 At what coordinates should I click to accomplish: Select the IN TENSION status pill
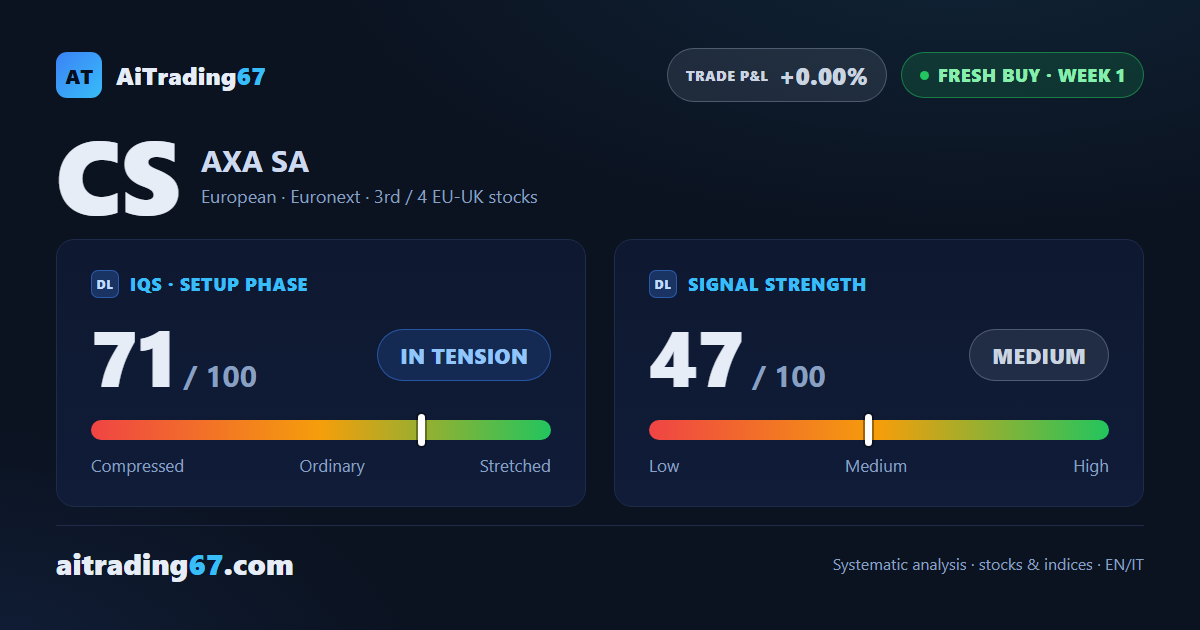point(464,355)
